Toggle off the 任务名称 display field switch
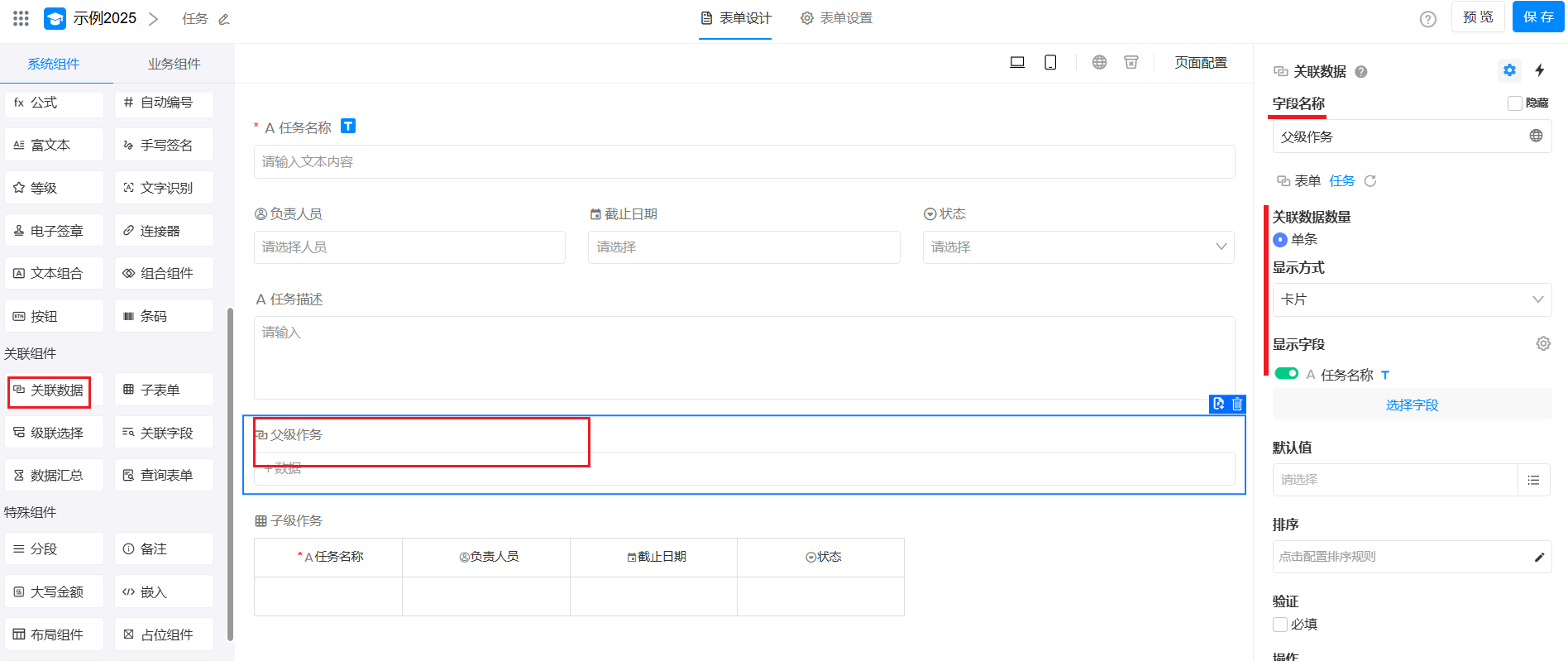 pos(1286,374)
